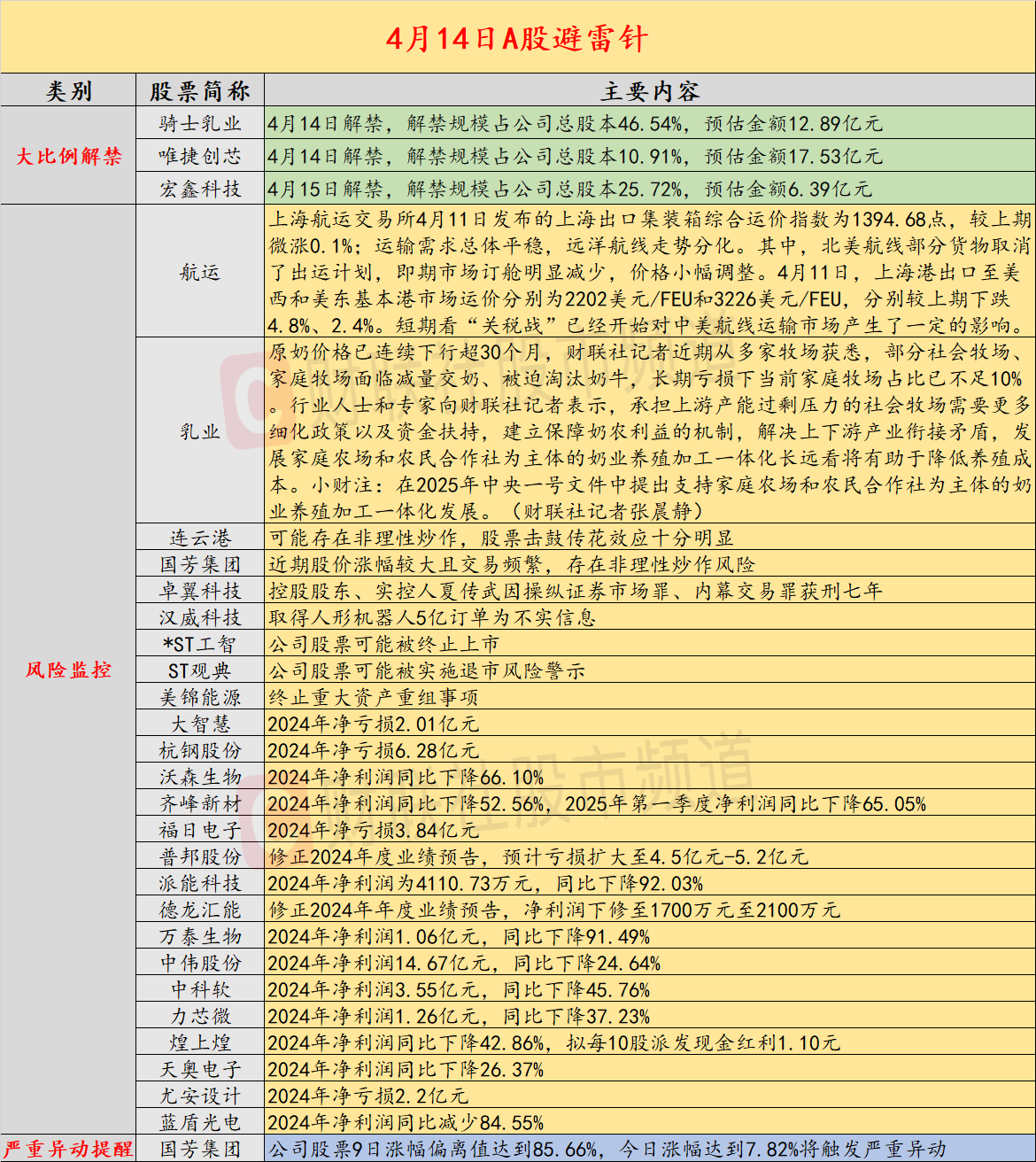
Task: Select 国芳集团 in the 风险监控 section
Action: (x=200, y=564)
